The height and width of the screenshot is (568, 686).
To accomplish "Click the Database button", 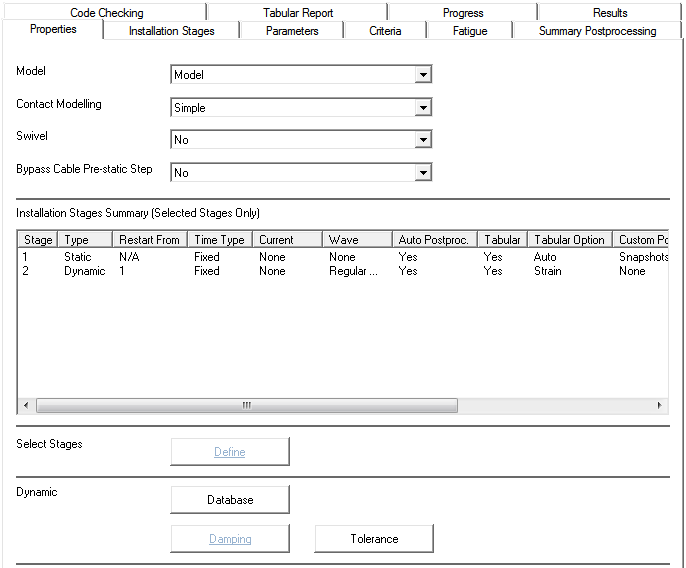I will 230,500.
